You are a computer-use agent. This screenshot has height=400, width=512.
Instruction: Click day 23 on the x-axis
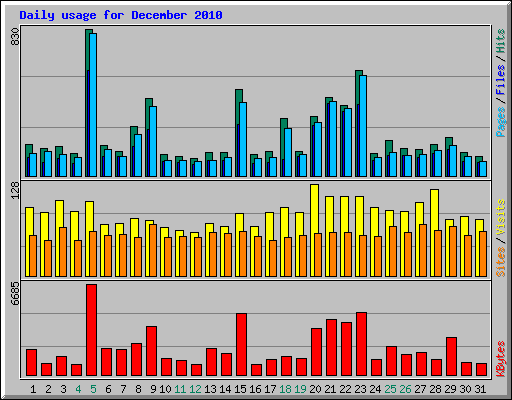360,389
